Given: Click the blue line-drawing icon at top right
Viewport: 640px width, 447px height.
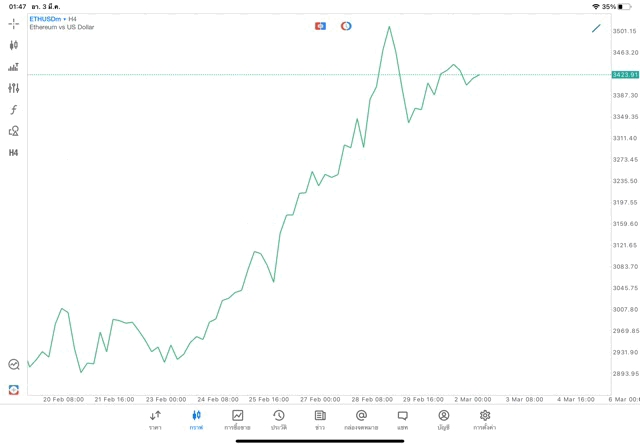Looking at the screenshot, I should pos(596,28).
